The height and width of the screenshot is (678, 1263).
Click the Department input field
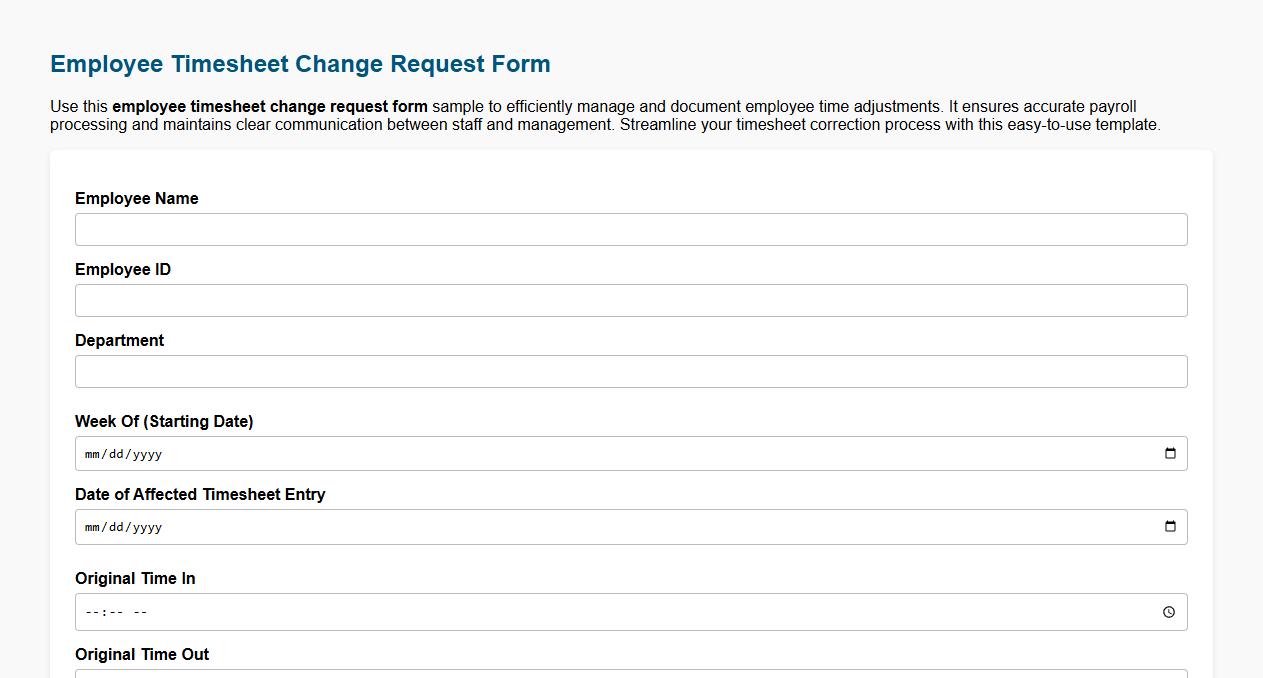point(630,371)
